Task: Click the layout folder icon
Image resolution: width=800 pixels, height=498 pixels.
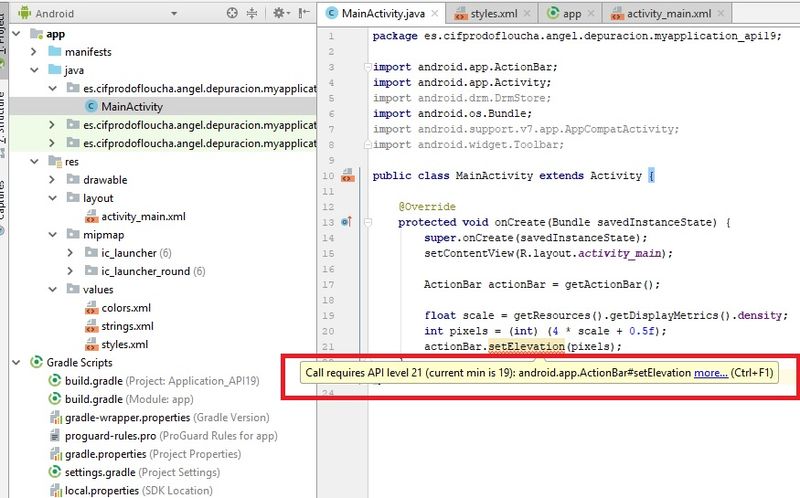Action: point(73,197)
